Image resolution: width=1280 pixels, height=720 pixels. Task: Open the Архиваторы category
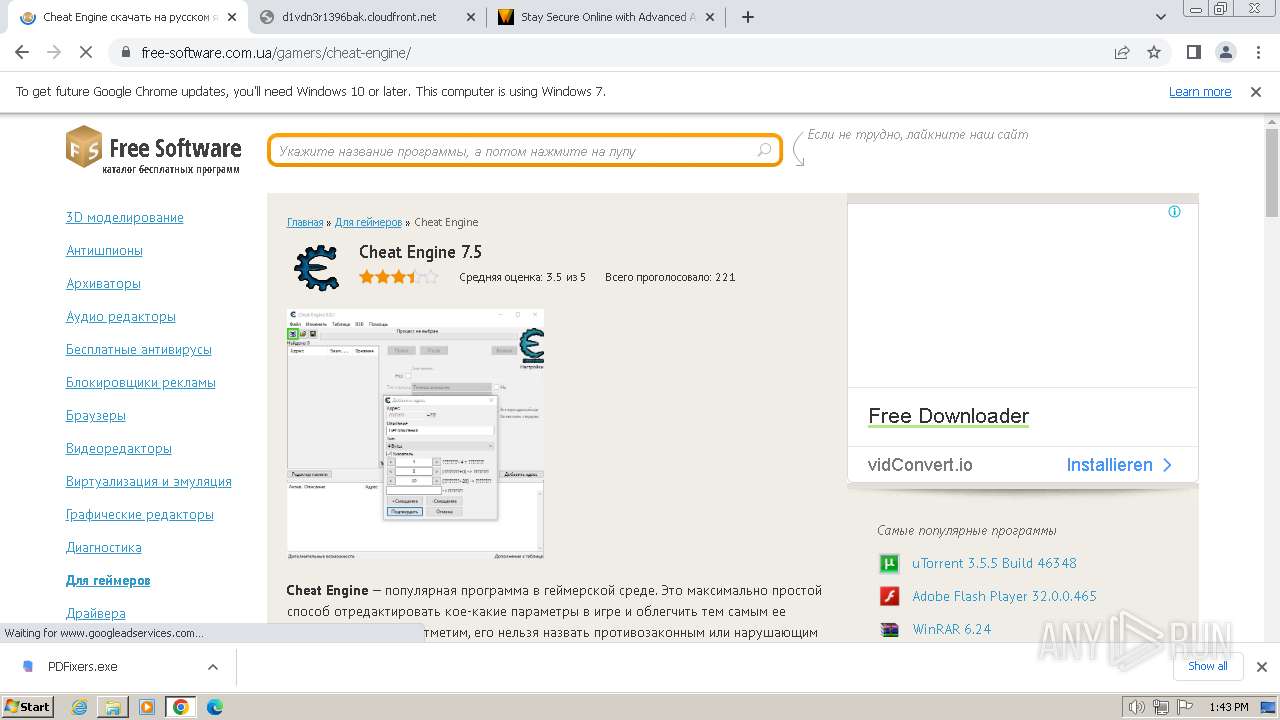(103, 283)
